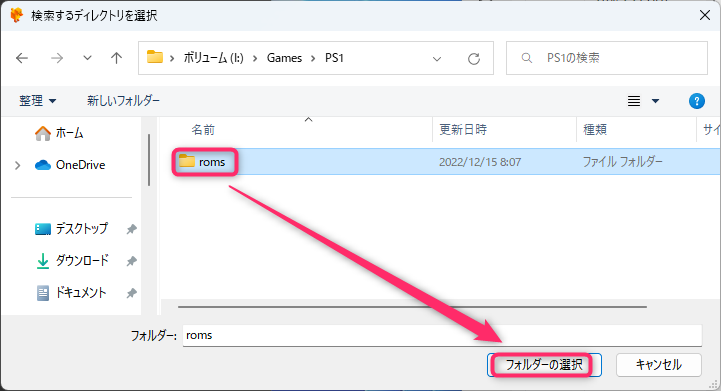Go up one folder level
This screenshot has width=721, height=391.
[x=116, y=58]
